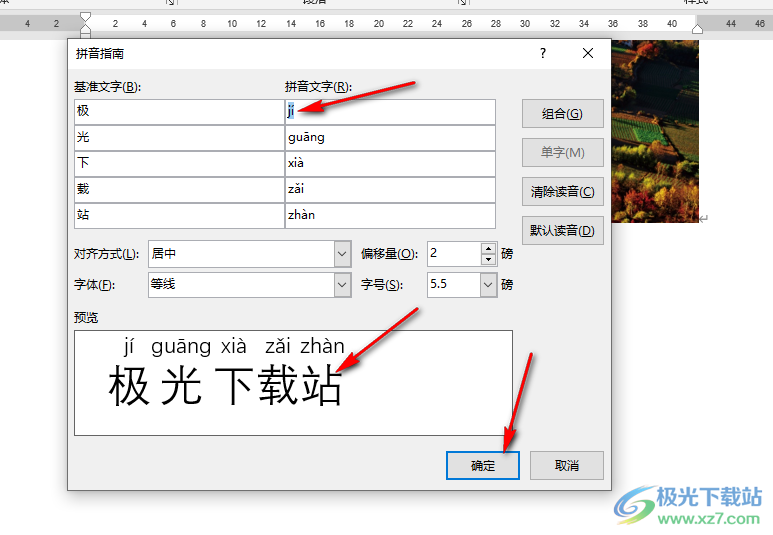Open the 字体 dropdown
Image resolution: width=773 pixels, height=535 pixels.
[342, 285]
